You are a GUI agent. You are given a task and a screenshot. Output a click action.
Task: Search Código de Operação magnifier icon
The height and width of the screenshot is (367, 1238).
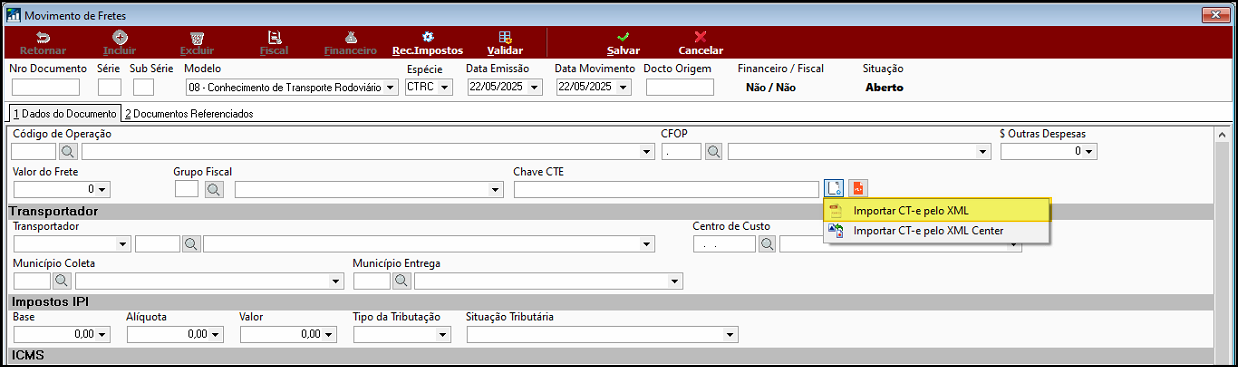[68, 152]
